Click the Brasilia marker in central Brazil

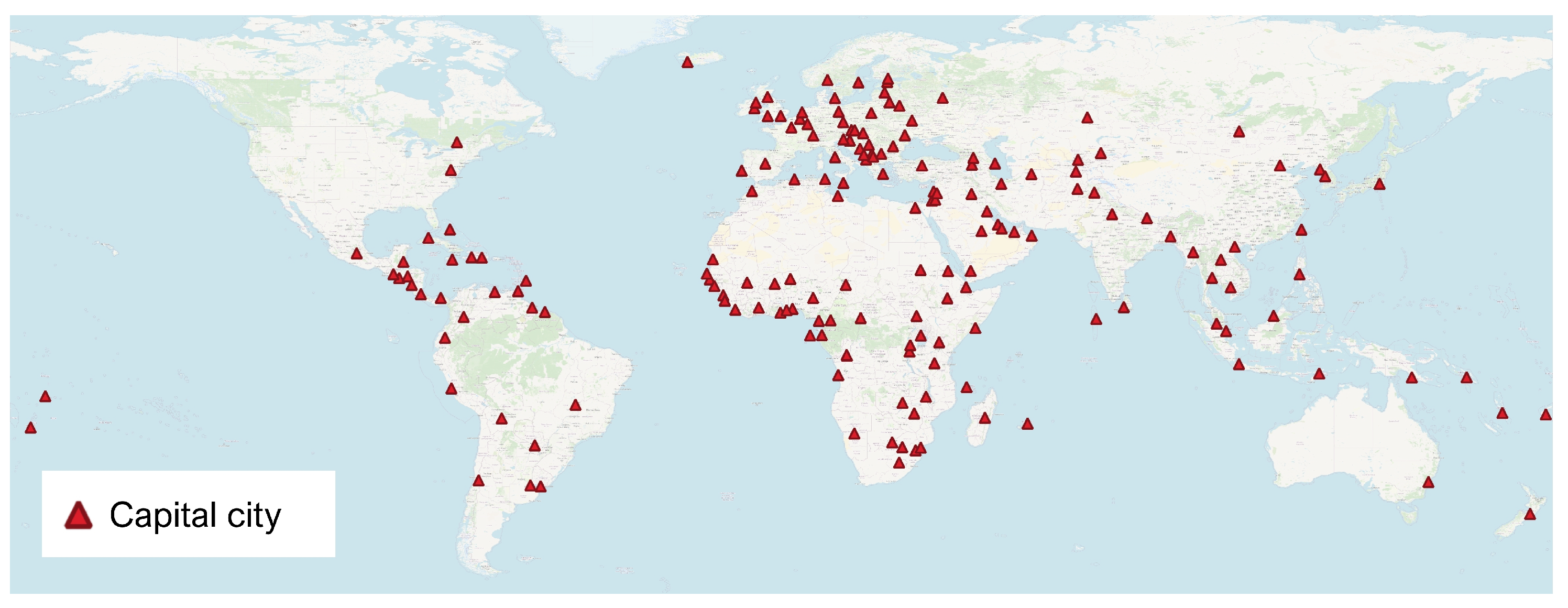point(575,405)
